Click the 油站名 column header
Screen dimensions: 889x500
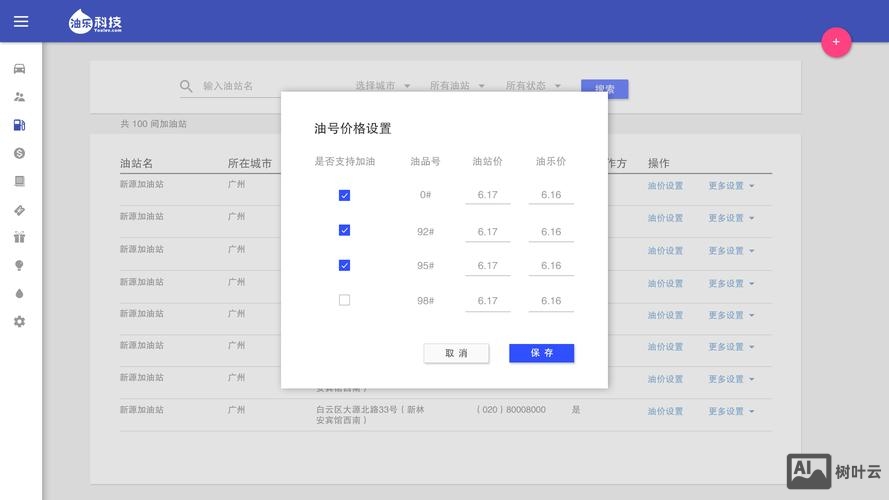coord(136,163)
